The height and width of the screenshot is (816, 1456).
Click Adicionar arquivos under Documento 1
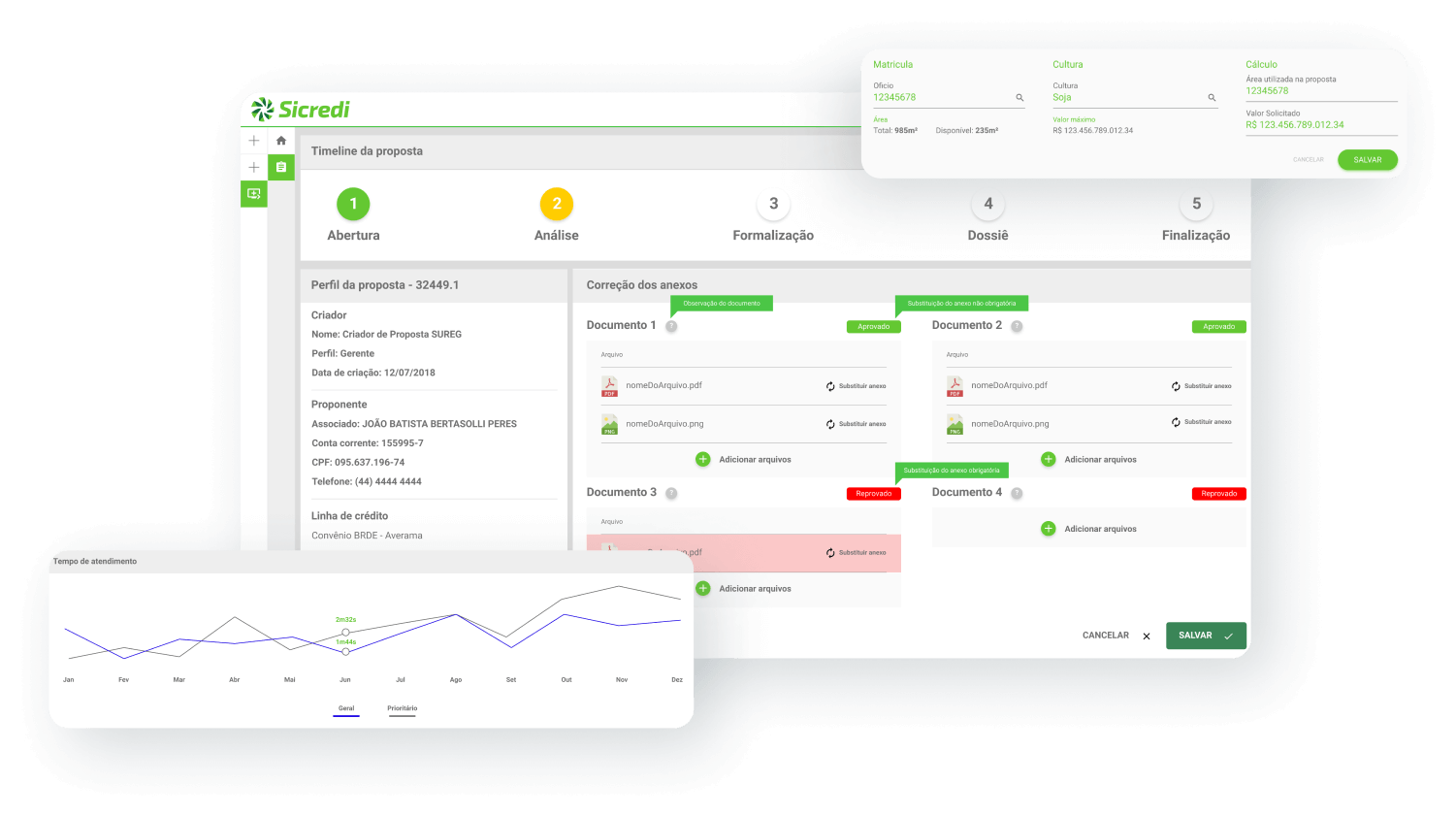pyautogui.click(x=755, y=460)
